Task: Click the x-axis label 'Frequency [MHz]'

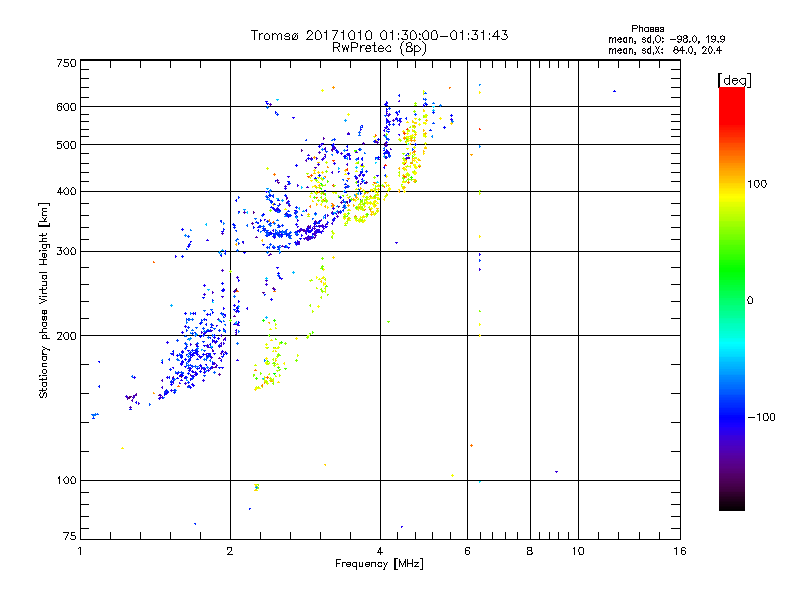Action: tap(379, 564)
